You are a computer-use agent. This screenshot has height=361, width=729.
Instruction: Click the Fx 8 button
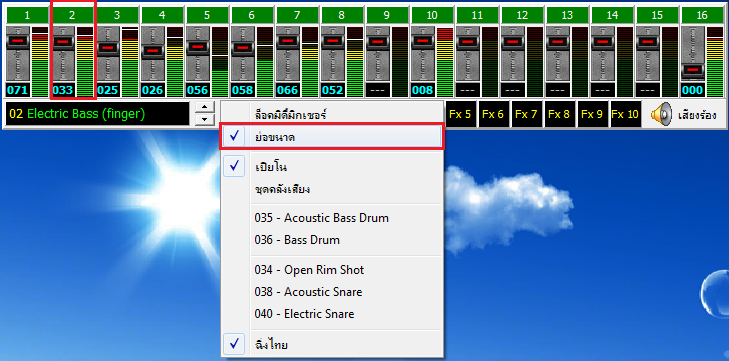point(559,114)
